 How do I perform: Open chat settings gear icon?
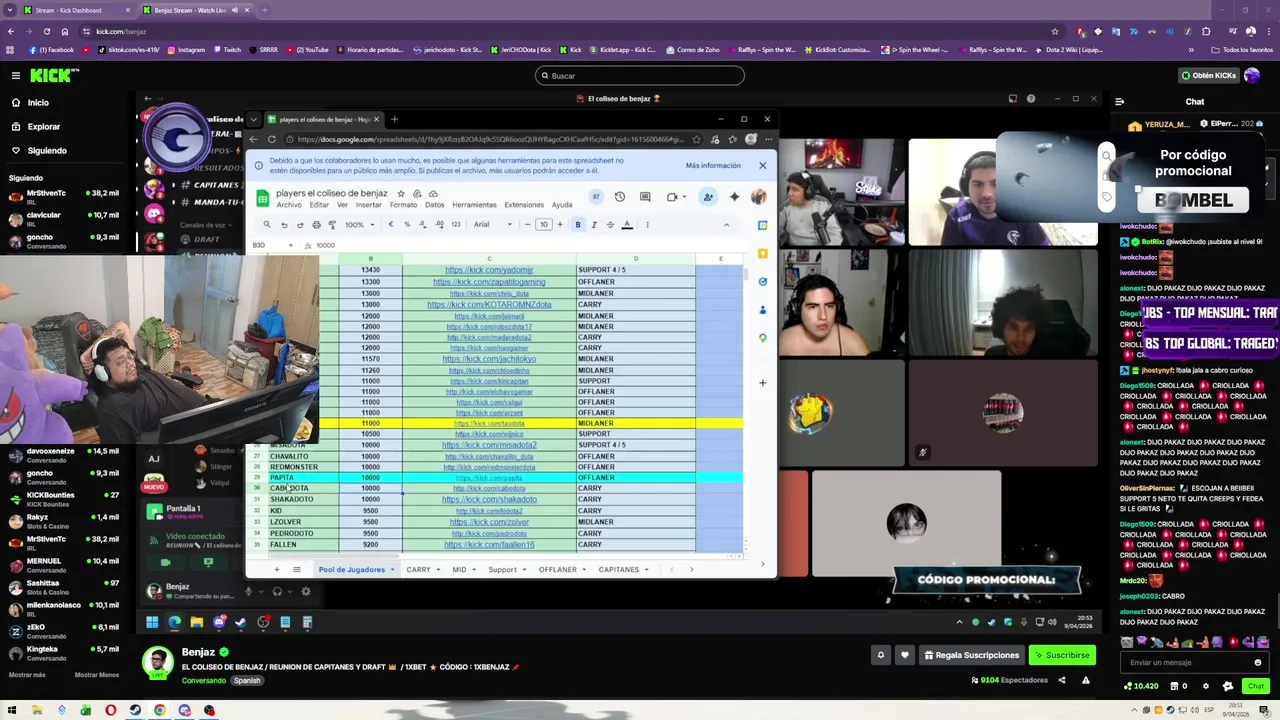[1205, 686]
